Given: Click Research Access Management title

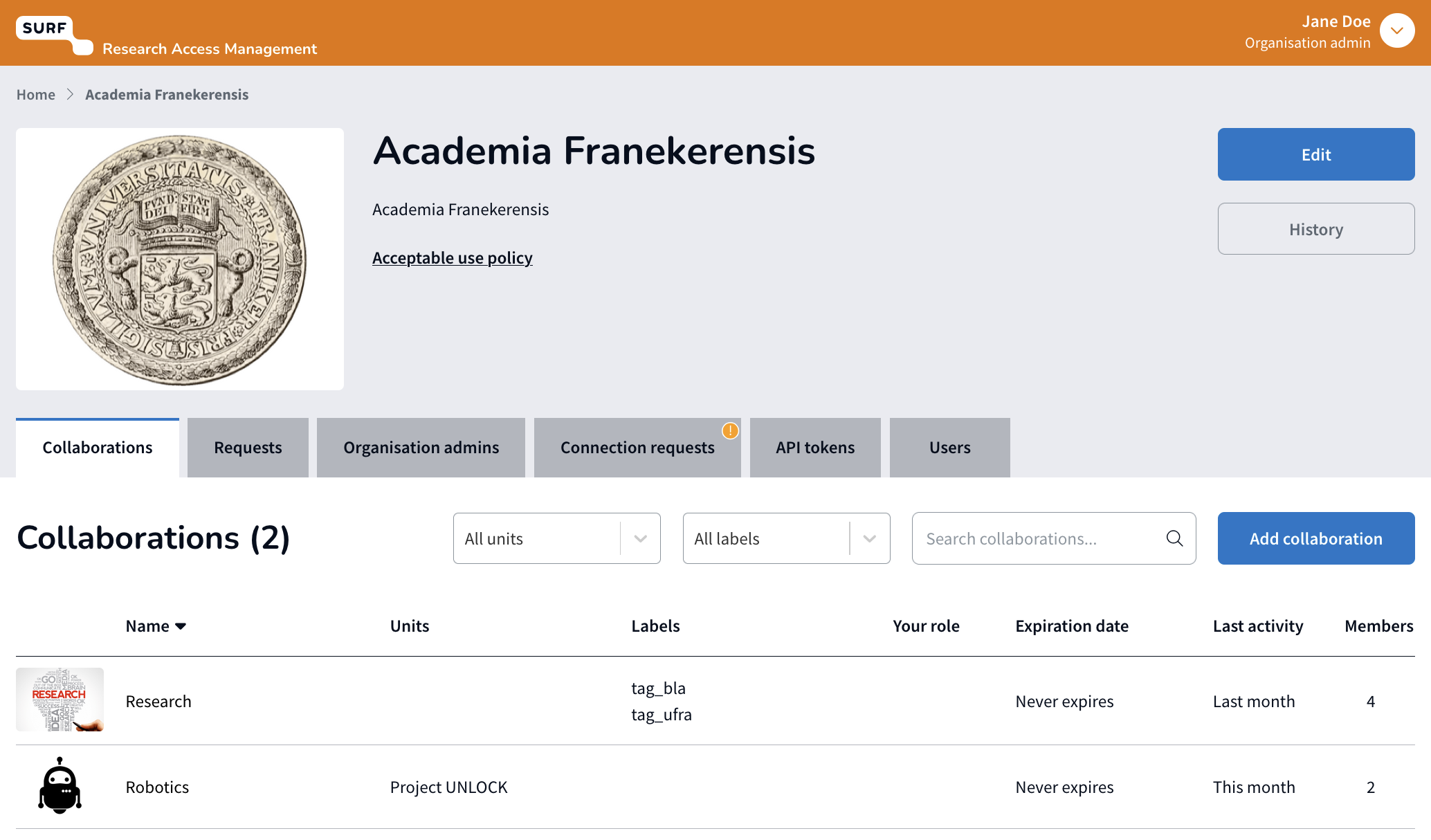Looking at the screenshot, I should [210, 48].
